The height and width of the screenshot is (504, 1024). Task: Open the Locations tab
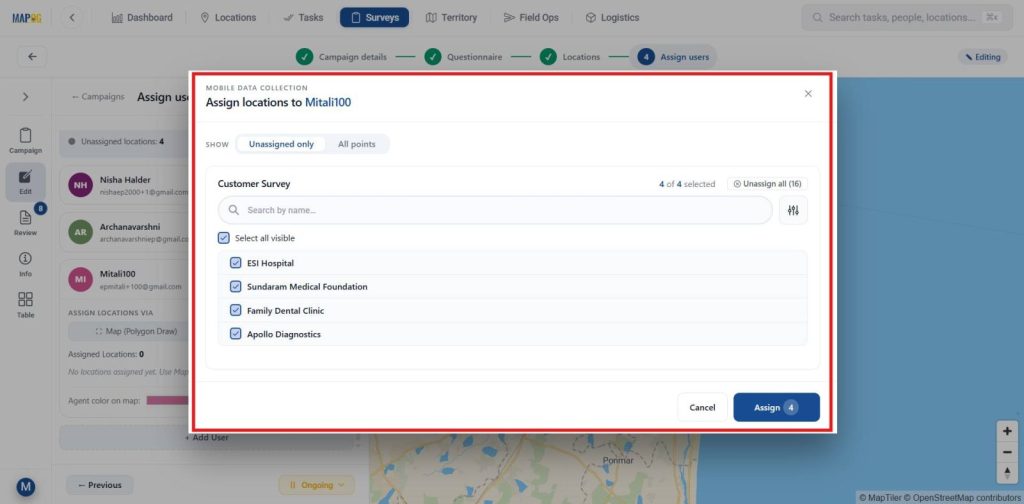coord(228,18)
